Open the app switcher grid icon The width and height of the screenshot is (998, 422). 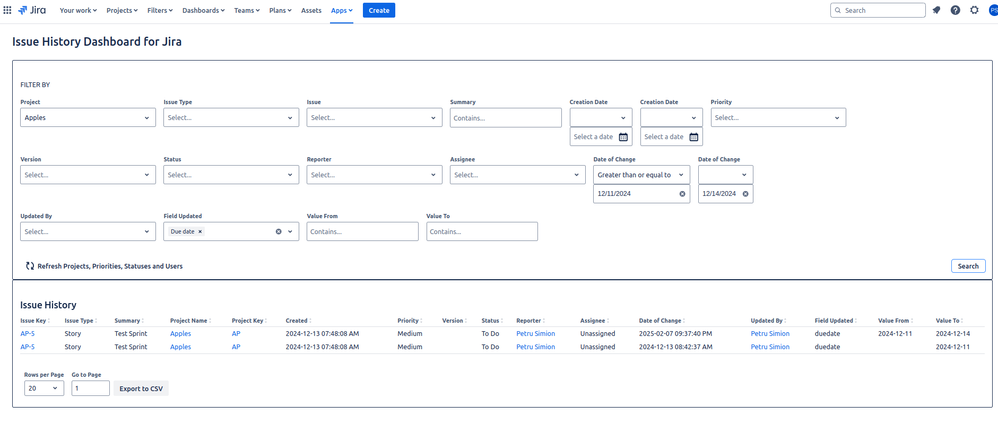pyautogui.click(x=8, y=10)
